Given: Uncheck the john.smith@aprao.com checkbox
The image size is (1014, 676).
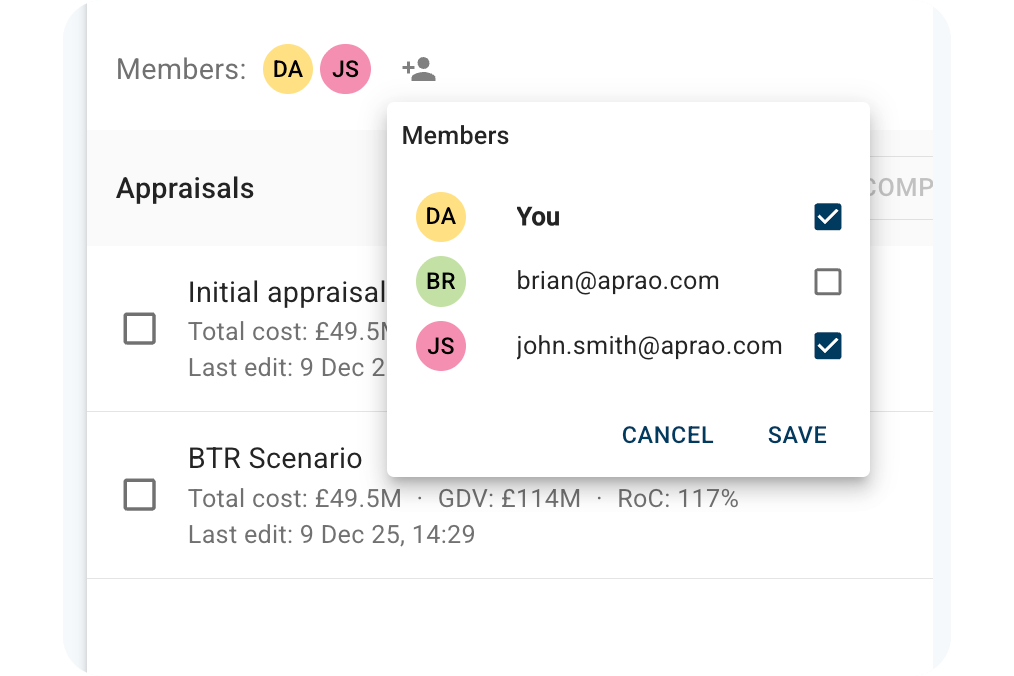Looking at the screenshot, I should (828, 346).
